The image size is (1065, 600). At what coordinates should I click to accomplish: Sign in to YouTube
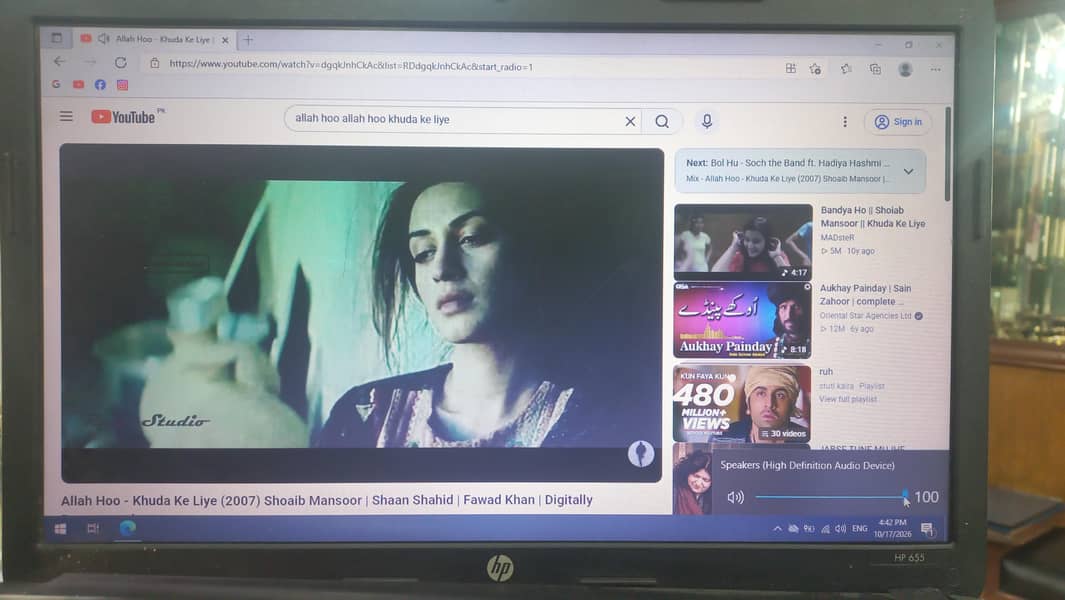(898, 122)
